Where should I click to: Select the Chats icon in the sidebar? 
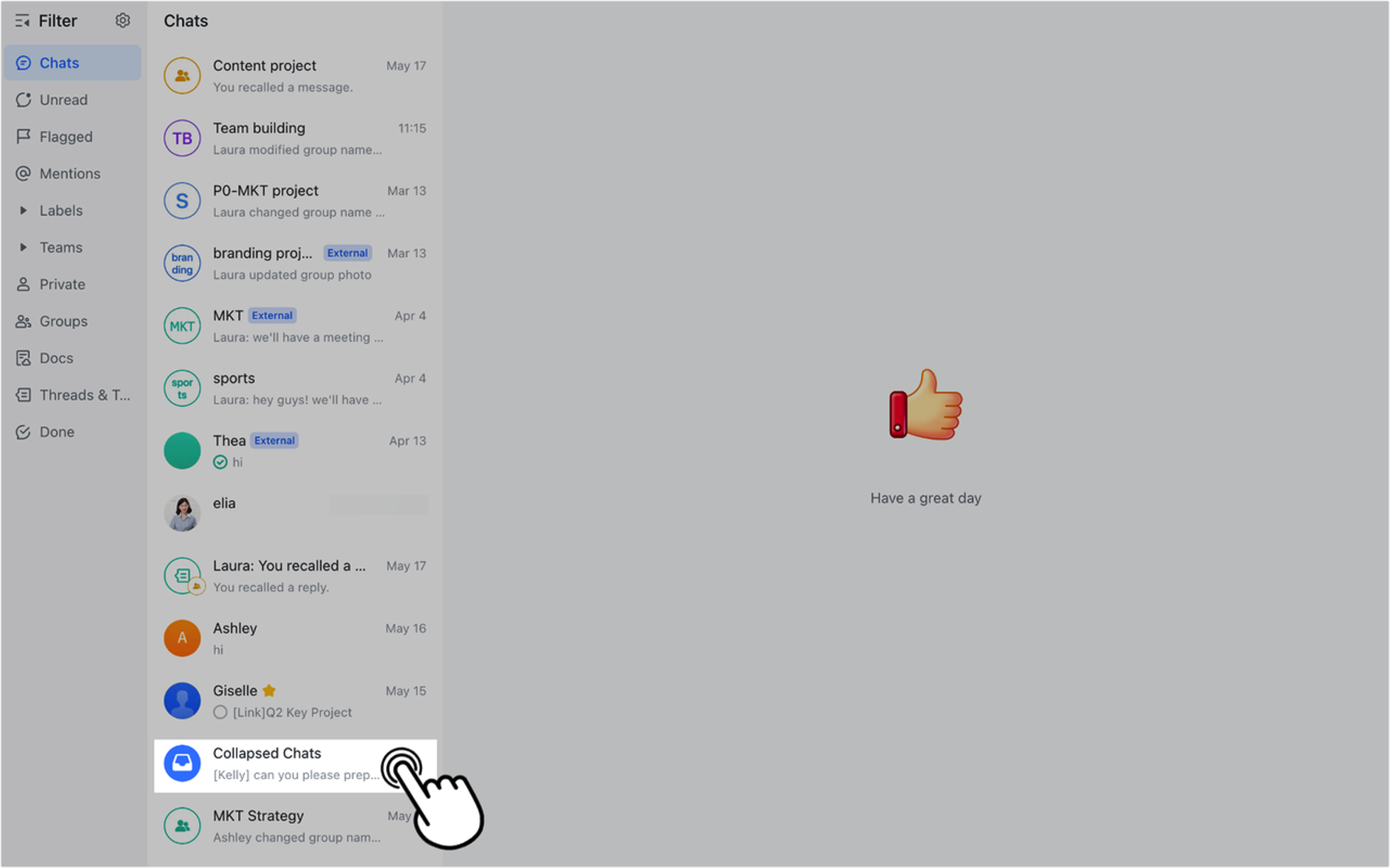click(23, 63)
